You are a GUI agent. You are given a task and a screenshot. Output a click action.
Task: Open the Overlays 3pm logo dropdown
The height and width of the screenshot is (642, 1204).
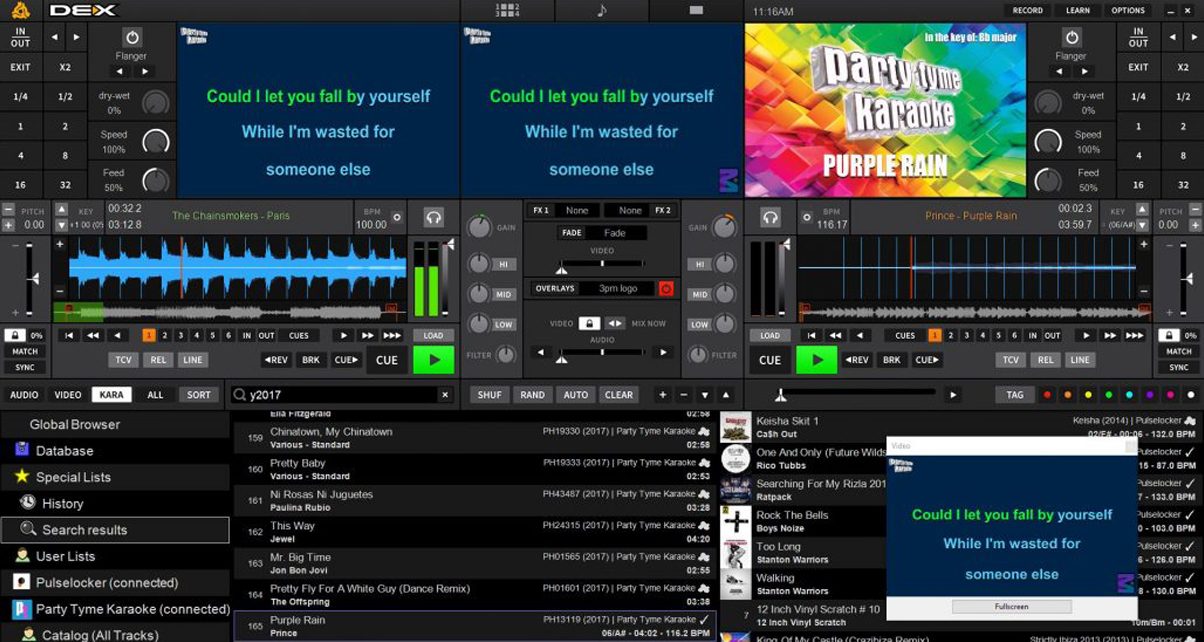click(x=618, y=289)
